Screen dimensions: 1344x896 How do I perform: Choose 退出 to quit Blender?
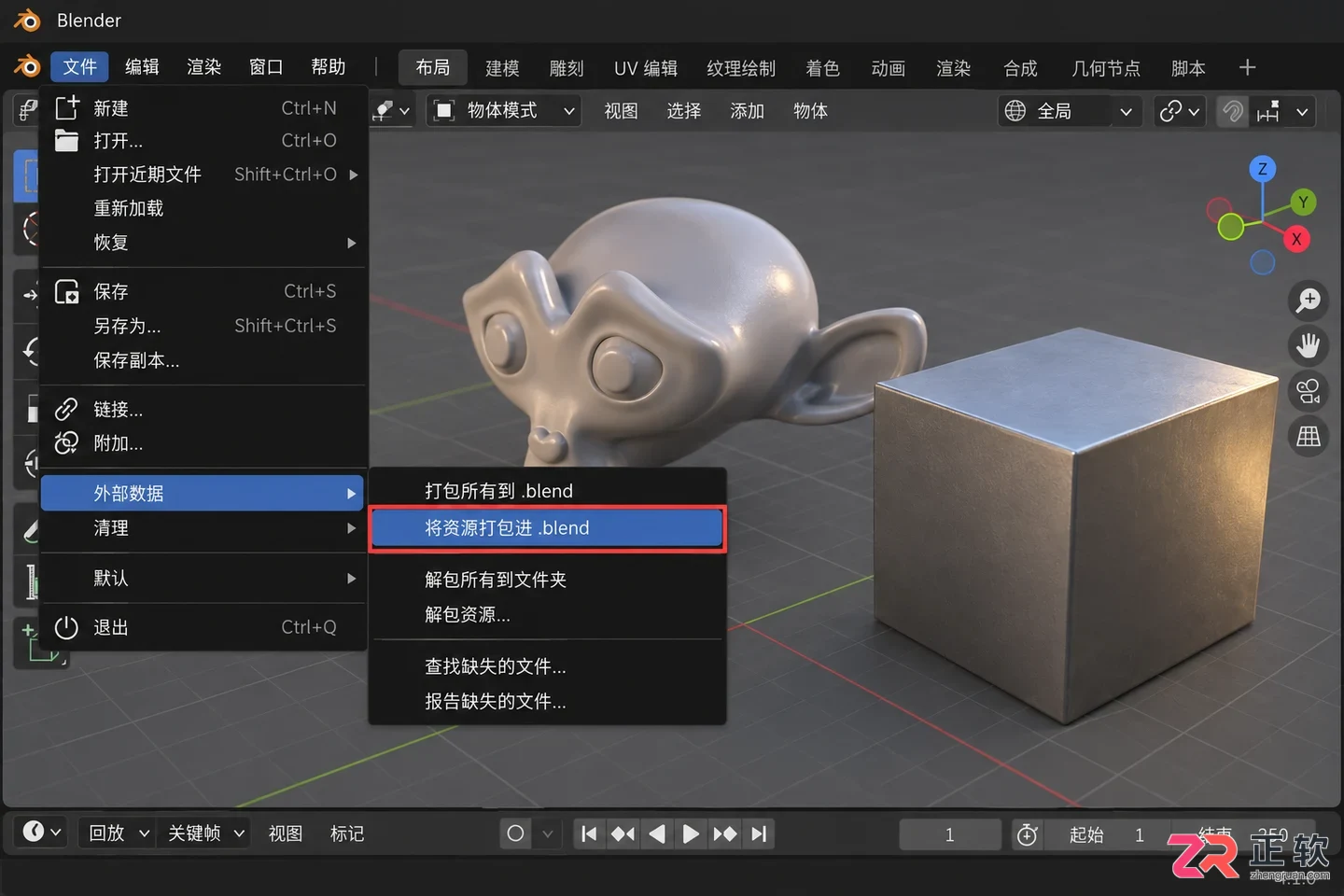[x=203, y=627]
